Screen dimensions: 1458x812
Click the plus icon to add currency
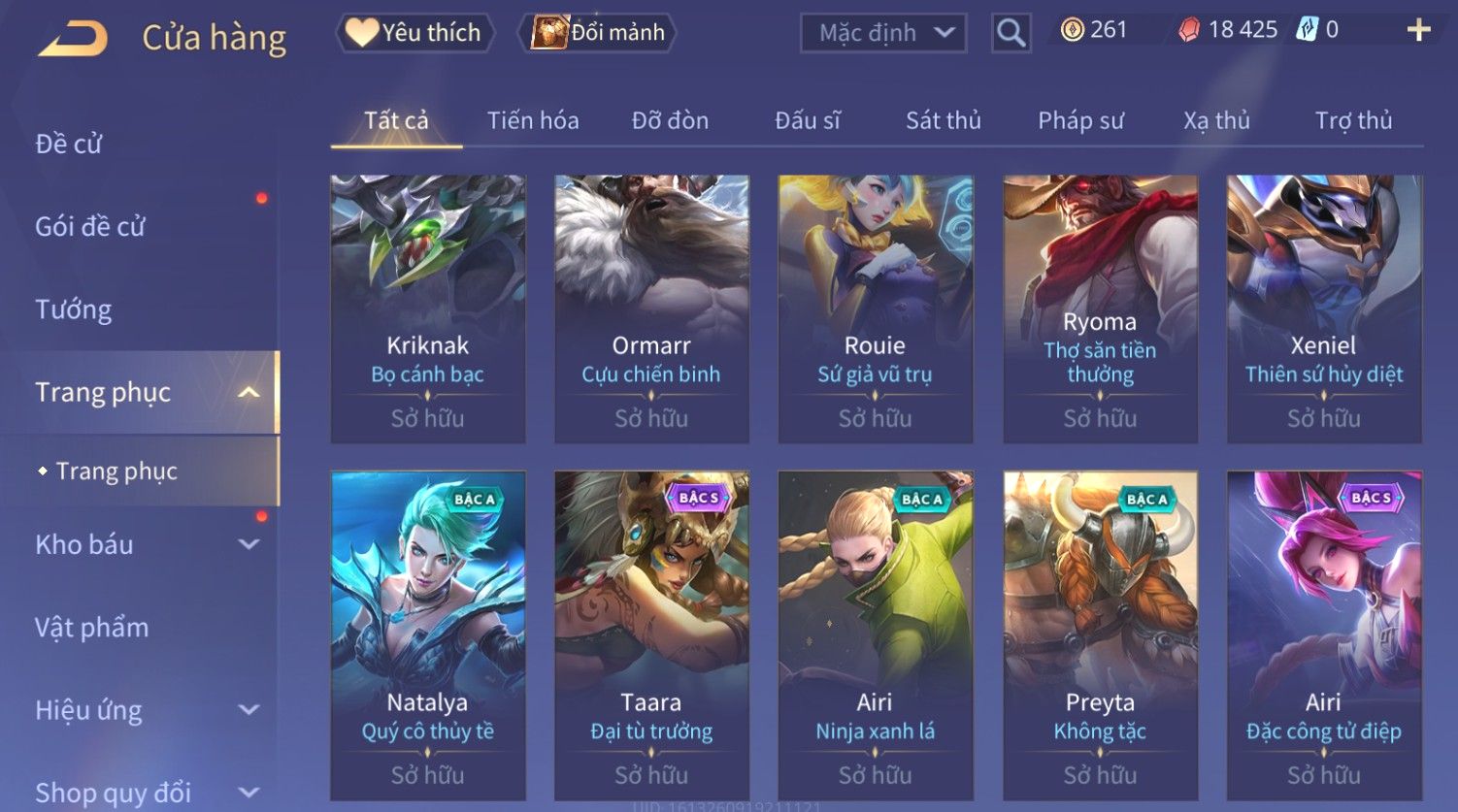click(1418, 30)
